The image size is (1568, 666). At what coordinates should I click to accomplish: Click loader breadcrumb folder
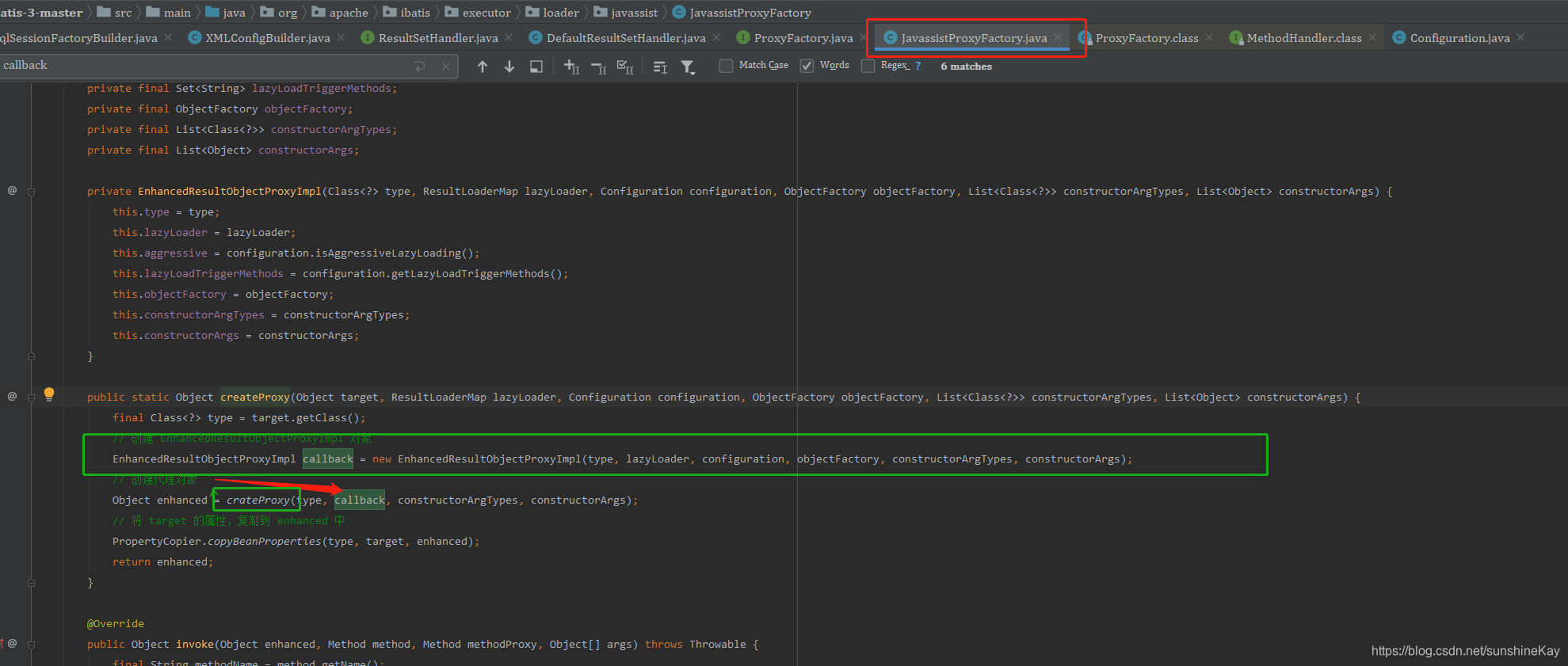pyautogui.click(x=552, y=13)
